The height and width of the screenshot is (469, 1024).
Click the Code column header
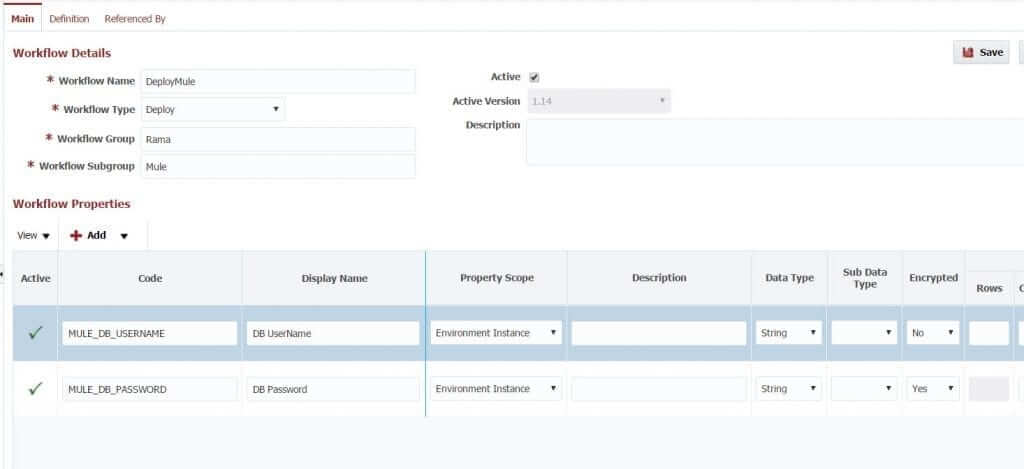149,278
